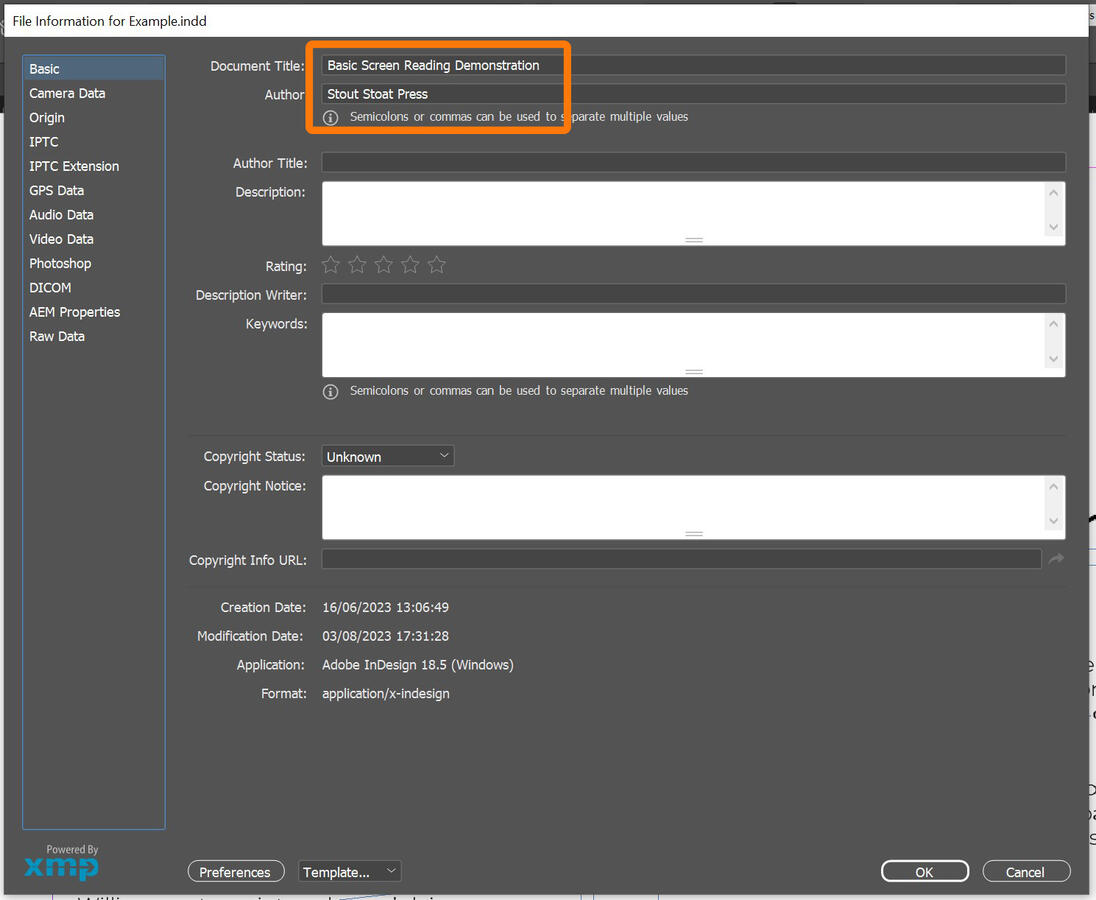Select the first Rating star
Screen dimensions: 1096x900
click(x=331, y=265)
